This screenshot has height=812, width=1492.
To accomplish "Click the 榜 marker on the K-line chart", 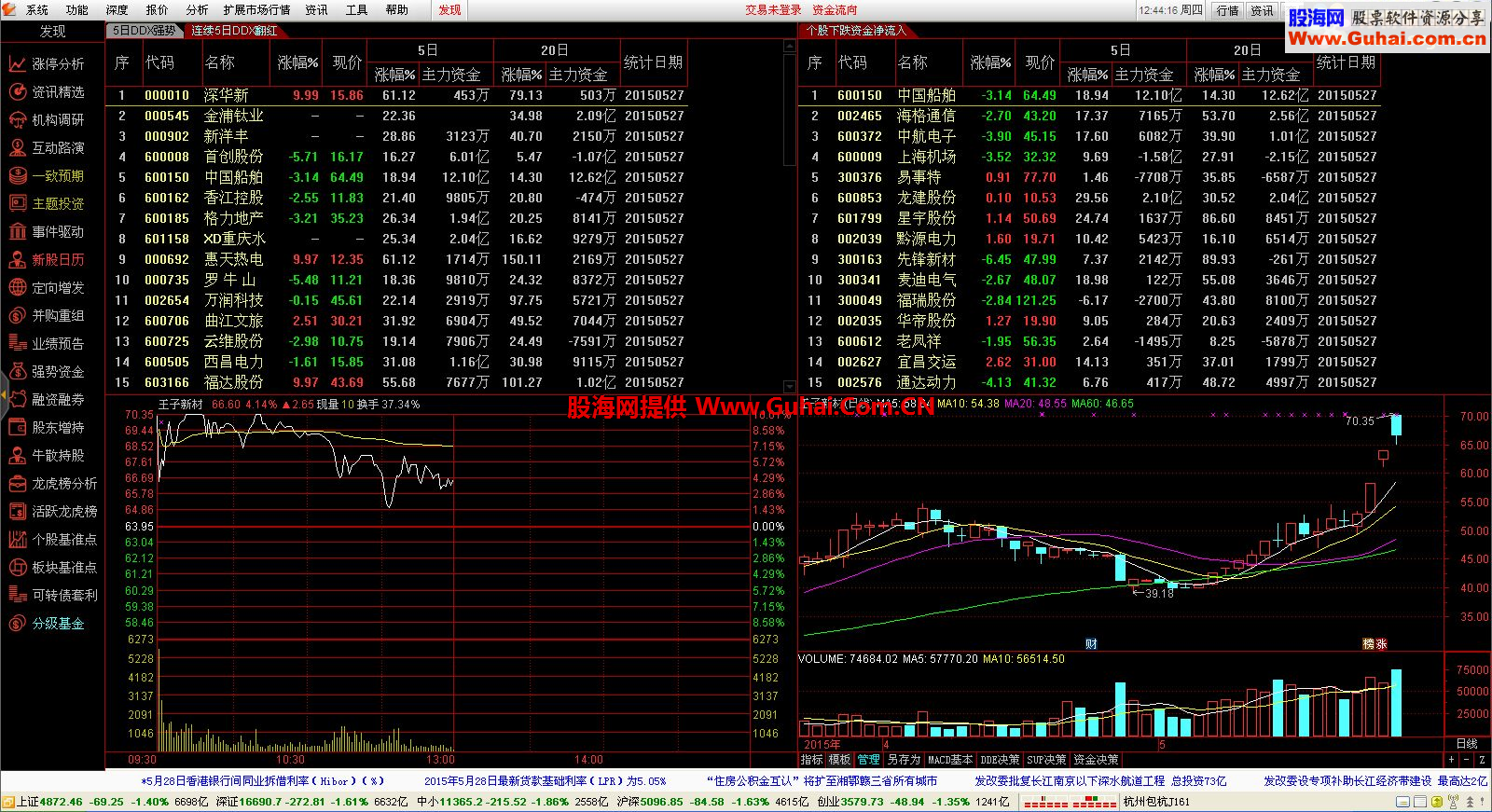I will coord(1369,644).
